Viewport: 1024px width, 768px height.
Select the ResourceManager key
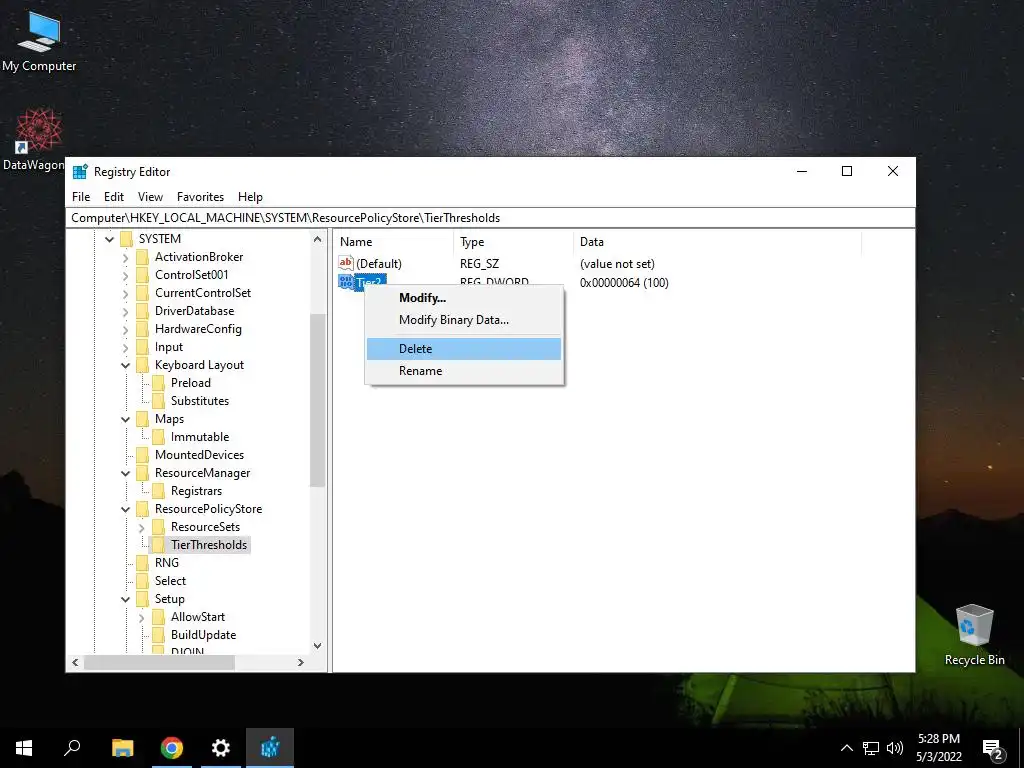202,473
